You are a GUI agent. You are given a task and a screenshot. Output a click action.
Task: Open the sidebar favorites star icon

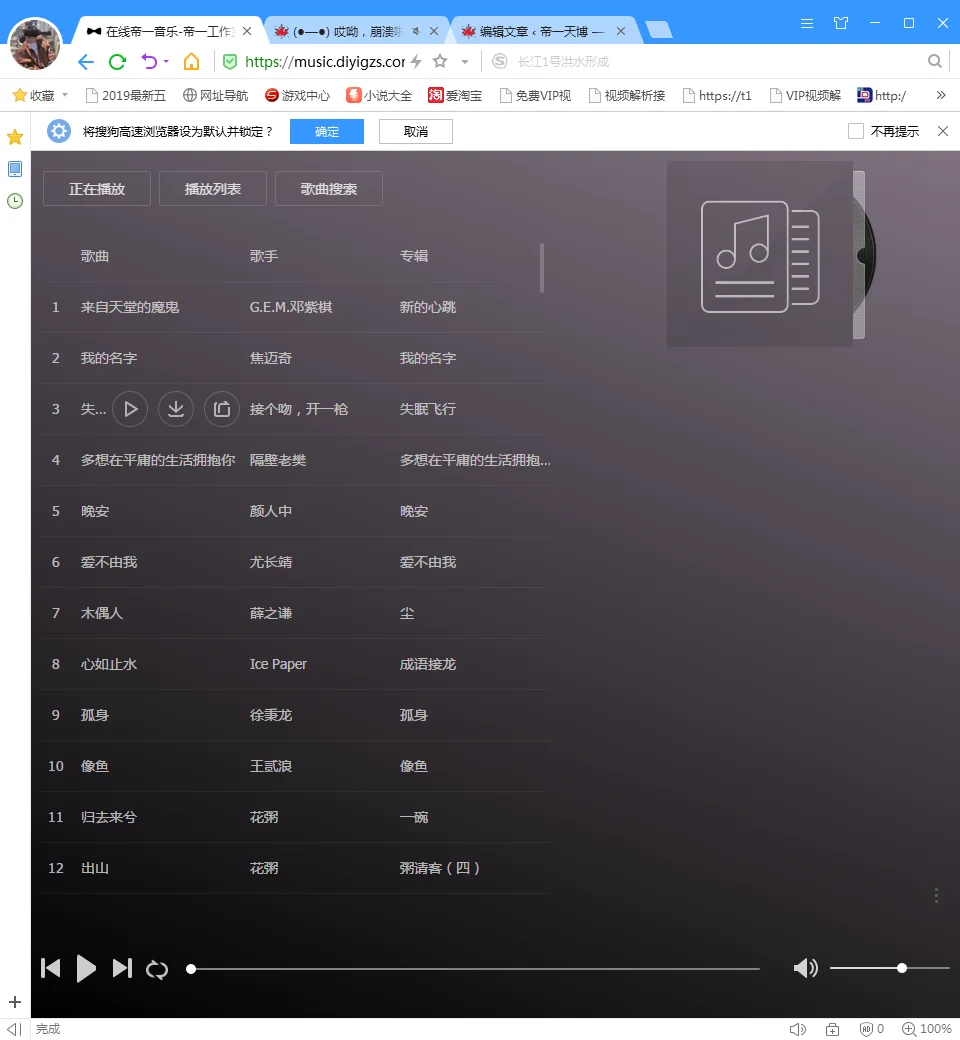coord(15,137)
